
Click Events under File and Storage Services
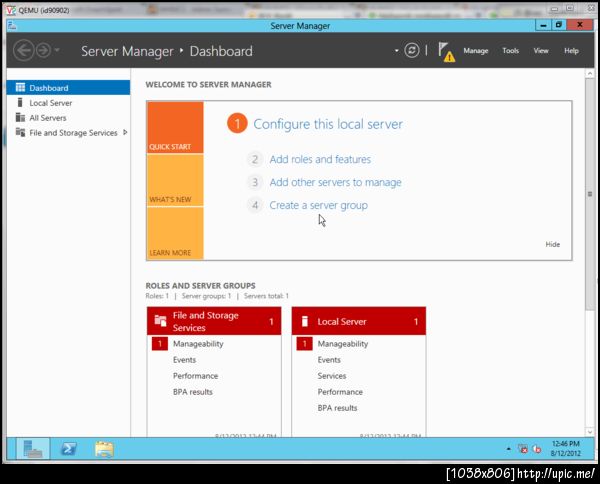click(184, 360)
